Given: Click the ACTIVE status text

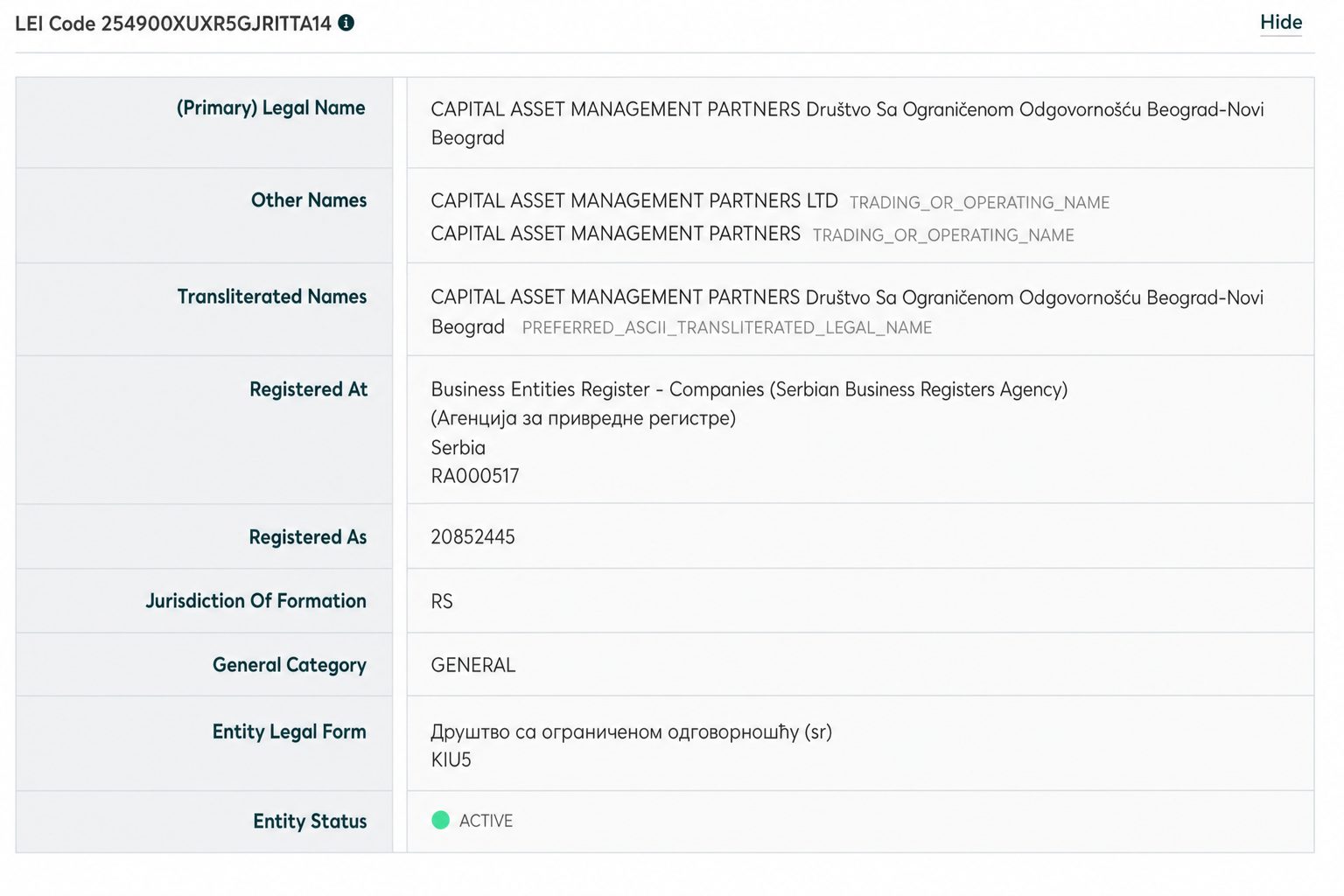Looking at the screenshot, I should pyautogui.click(x=486, y=821).
